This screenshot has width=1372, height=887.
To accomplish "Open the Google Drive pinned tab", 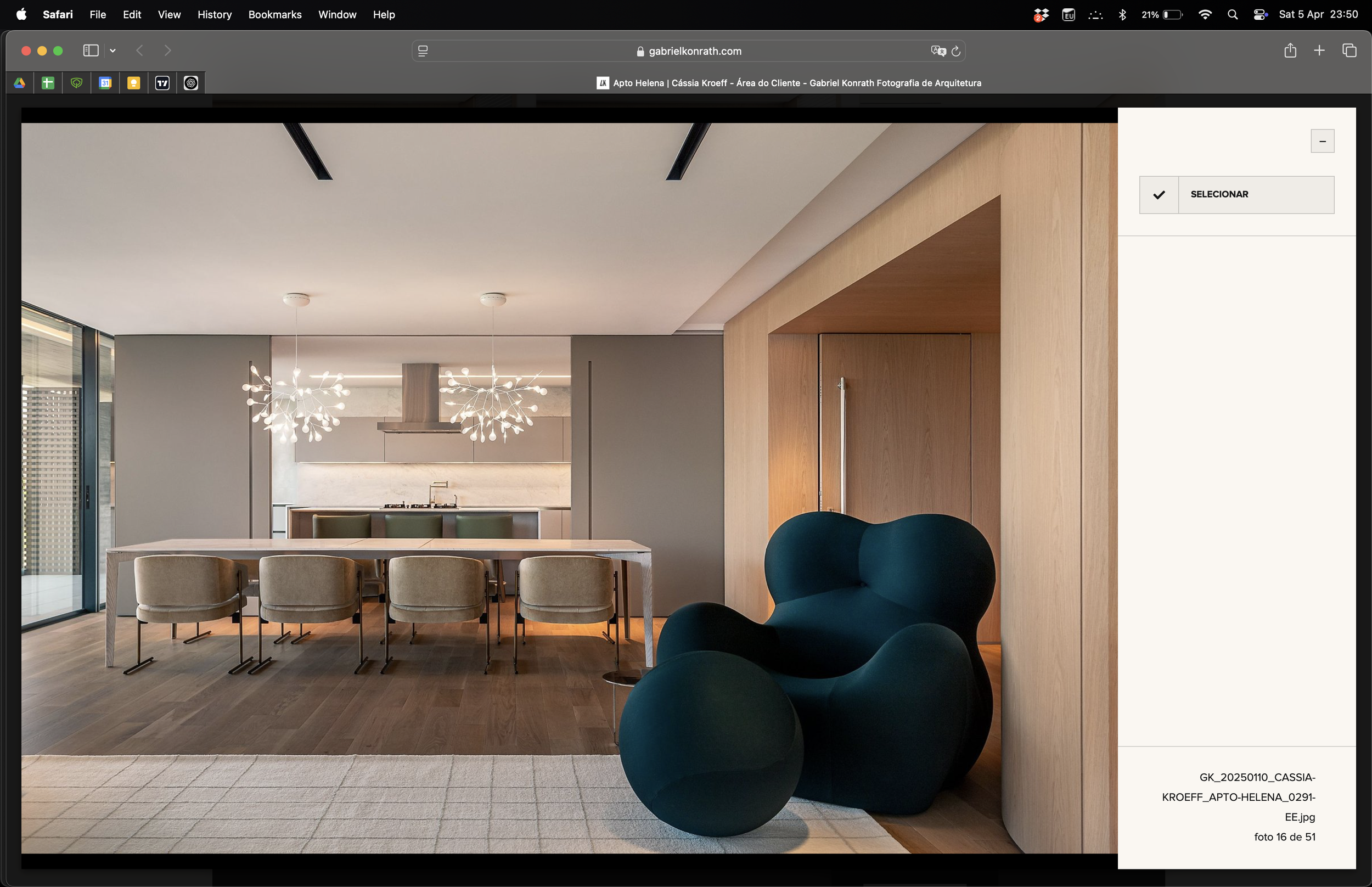I will tap(20, 83).
